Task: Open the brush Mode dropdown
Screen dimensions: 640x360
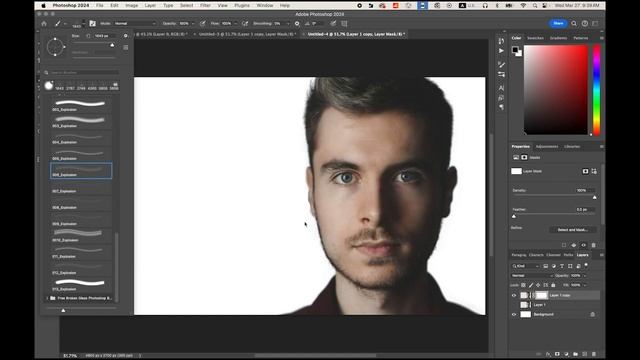Action: point(135,24)
